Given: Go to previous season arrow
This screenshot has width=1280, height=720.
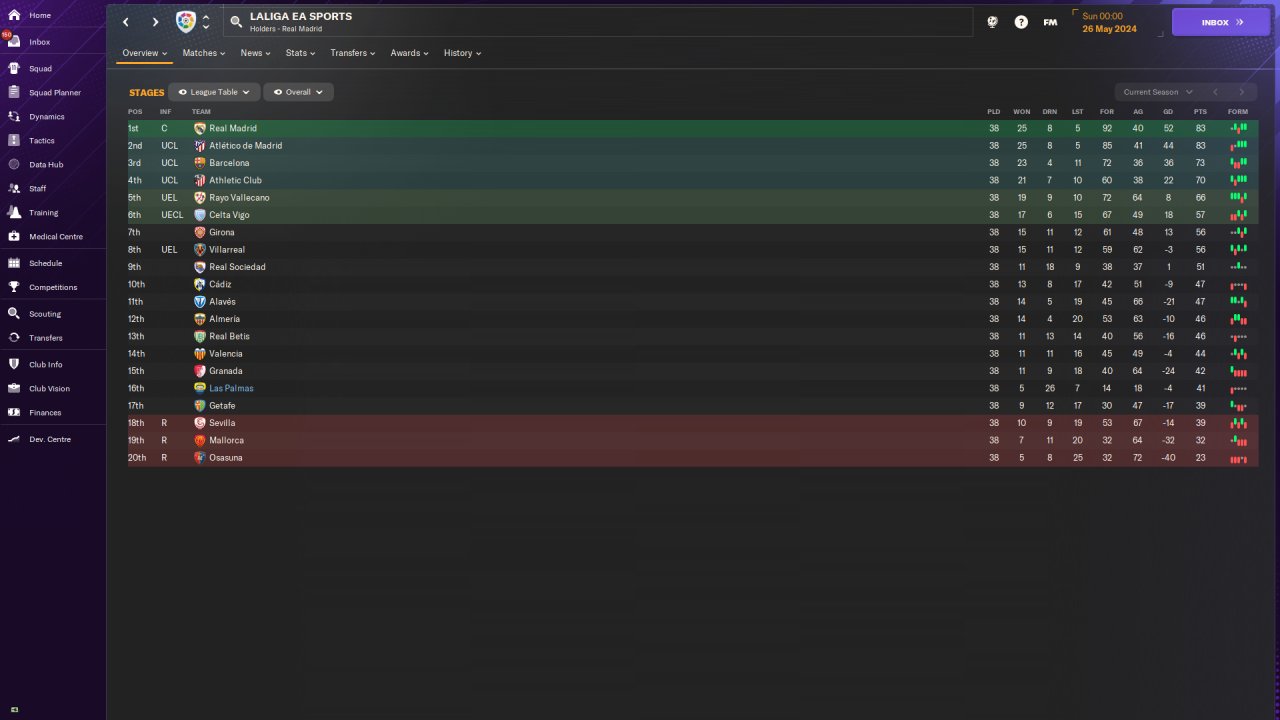Looking at the screenshot, I should tap(1215, 92).
